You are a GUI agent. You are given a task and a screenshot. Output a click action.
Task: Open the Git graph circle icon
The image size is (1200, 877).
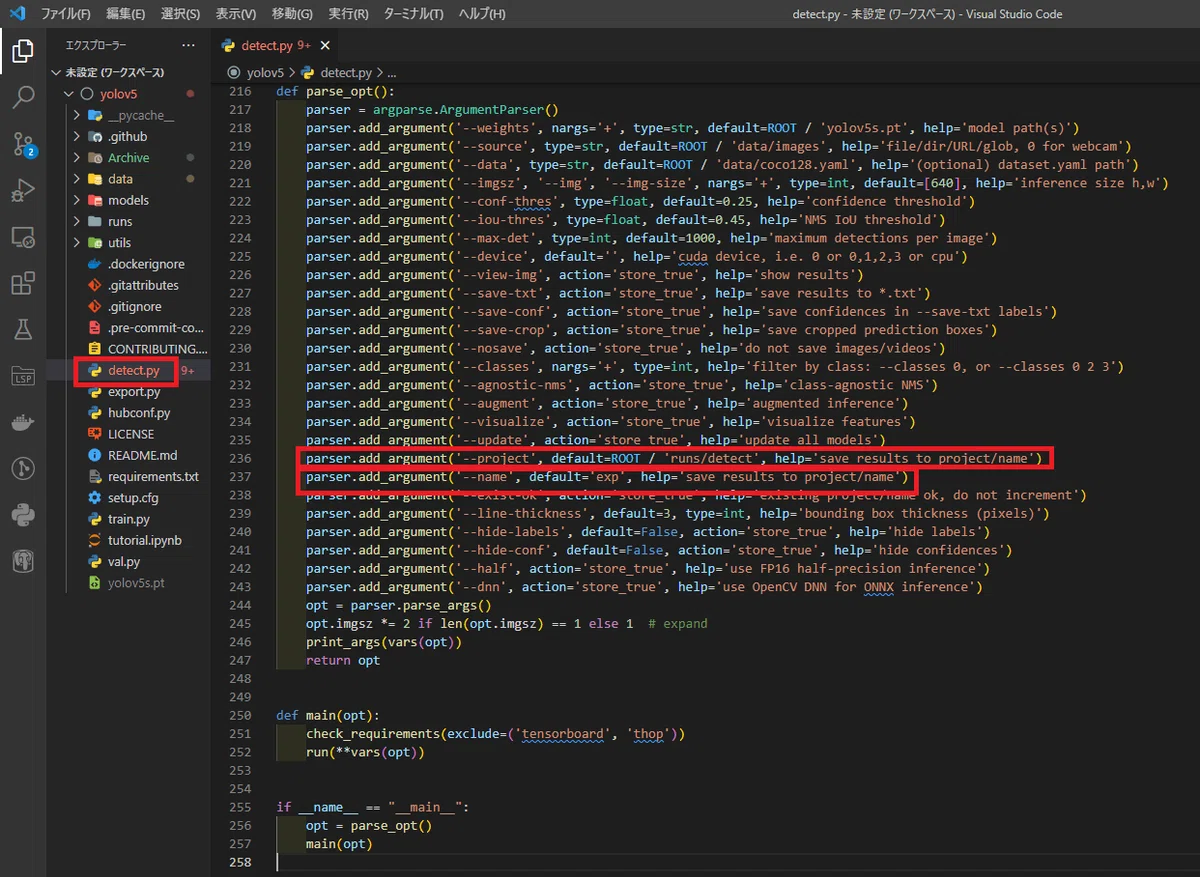tap(23, 468)
